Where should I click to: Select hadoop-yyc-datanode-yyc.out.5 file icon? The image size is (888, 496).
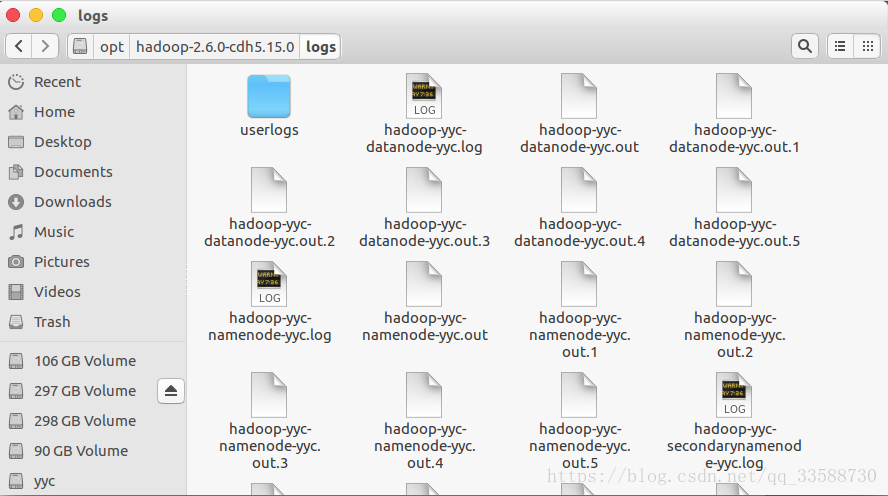(734, 190)
